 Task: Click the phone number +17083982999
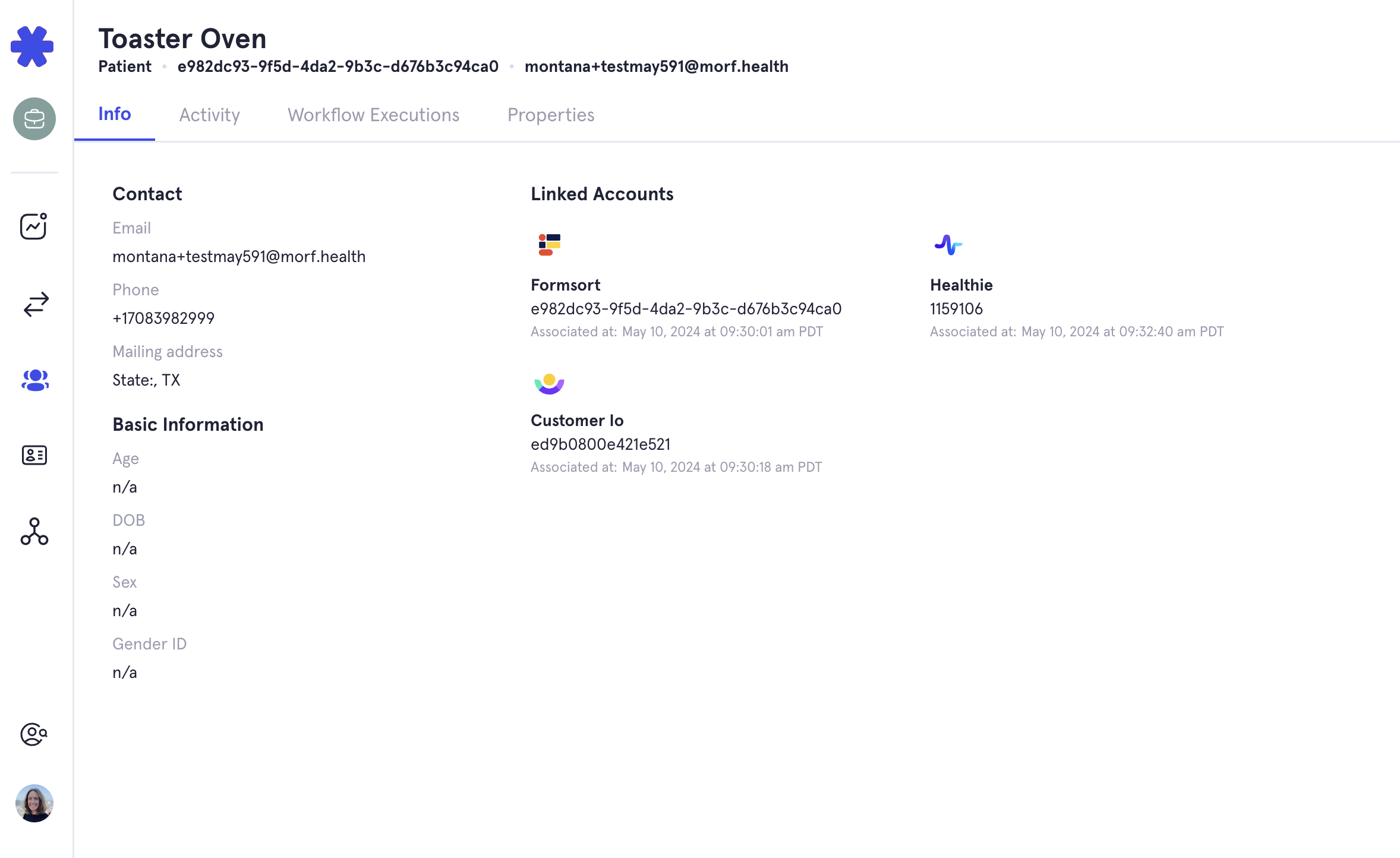coord(163,318)
